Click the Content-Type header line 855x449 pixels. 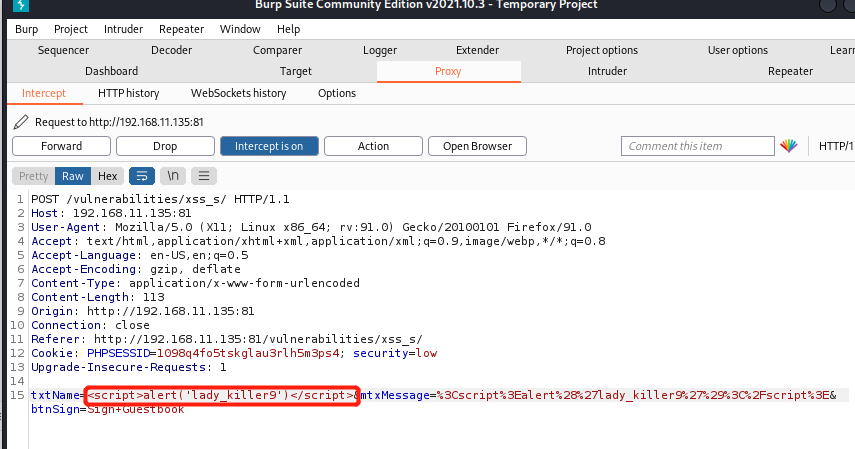(195, 283)
